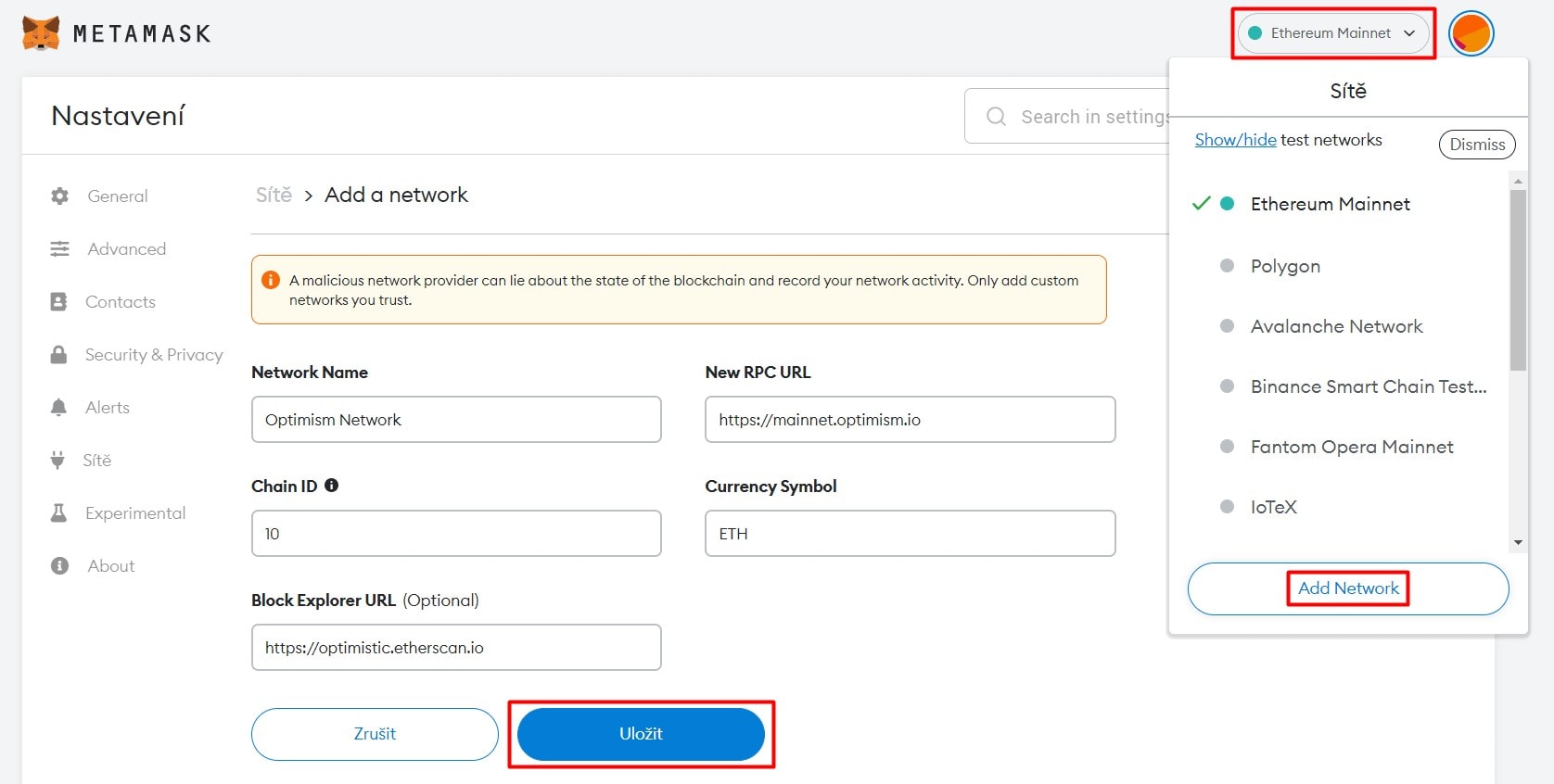Click the Add Network button
The width and height of the screenshot is (1554, 784).
[1348, 588]
